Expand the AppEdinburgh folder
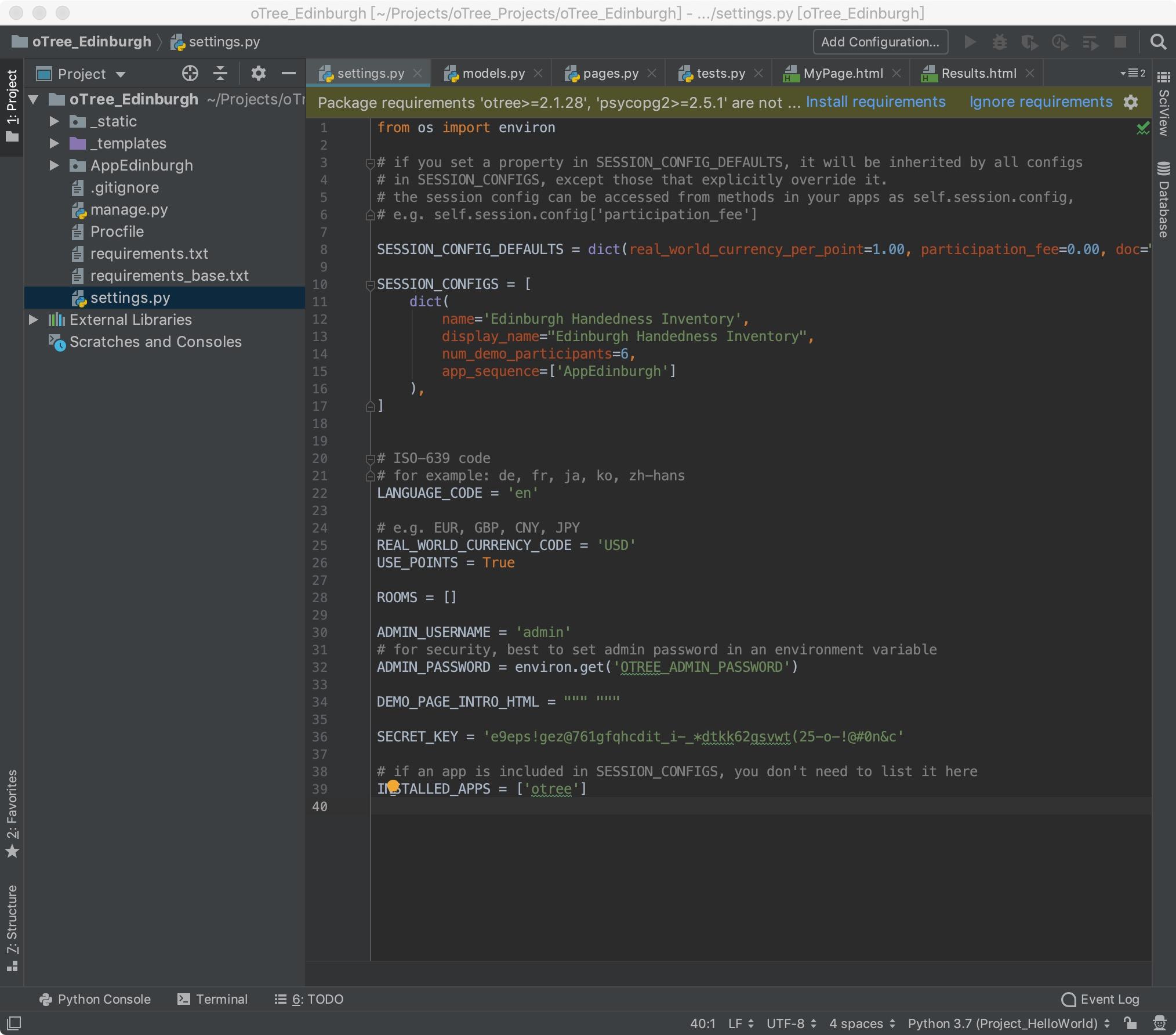The image size is (1176, 1035). (54, 165)
